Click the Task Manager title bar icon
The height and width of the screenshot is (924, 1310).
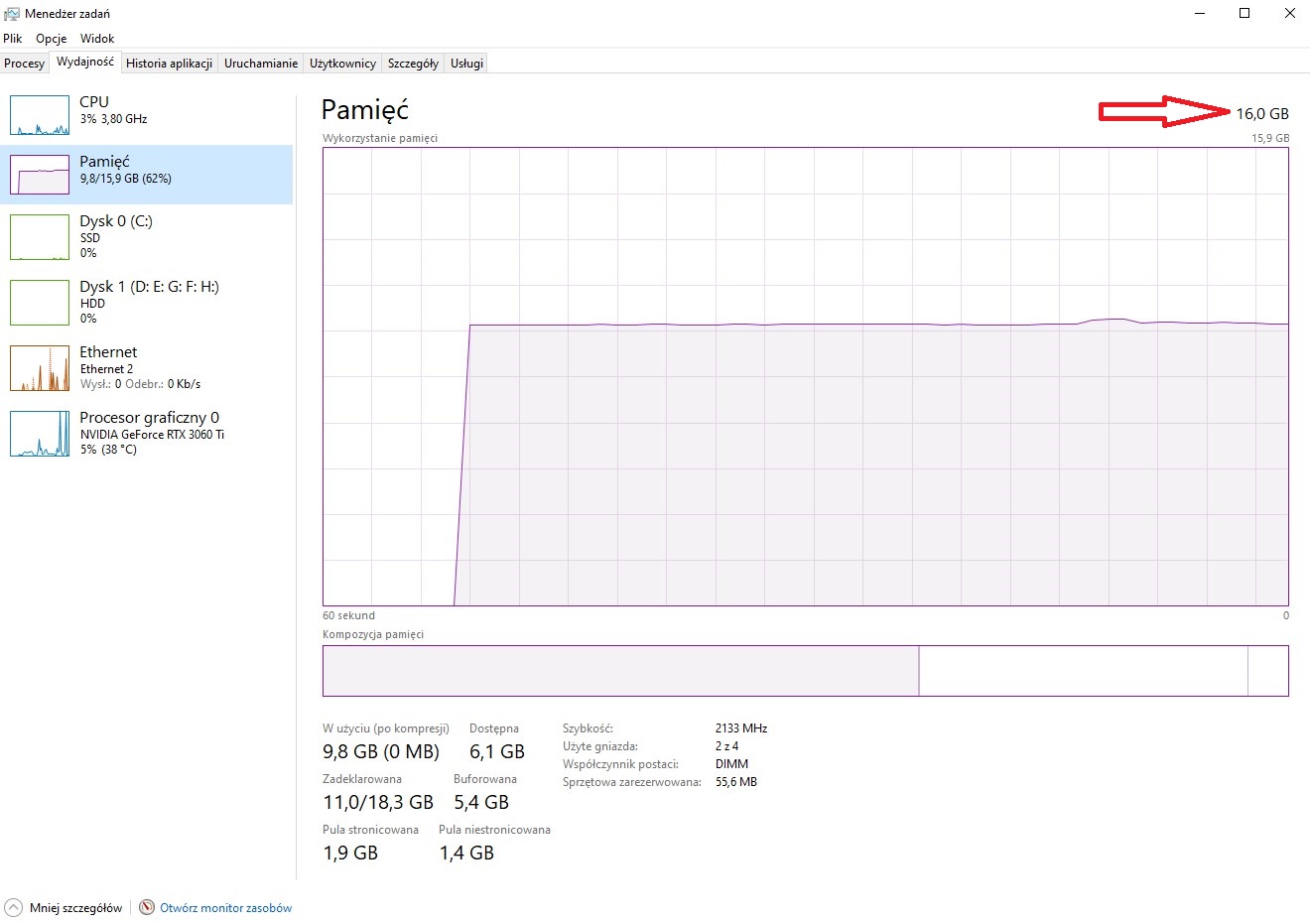pyautogui.click(x=12, y=14)
